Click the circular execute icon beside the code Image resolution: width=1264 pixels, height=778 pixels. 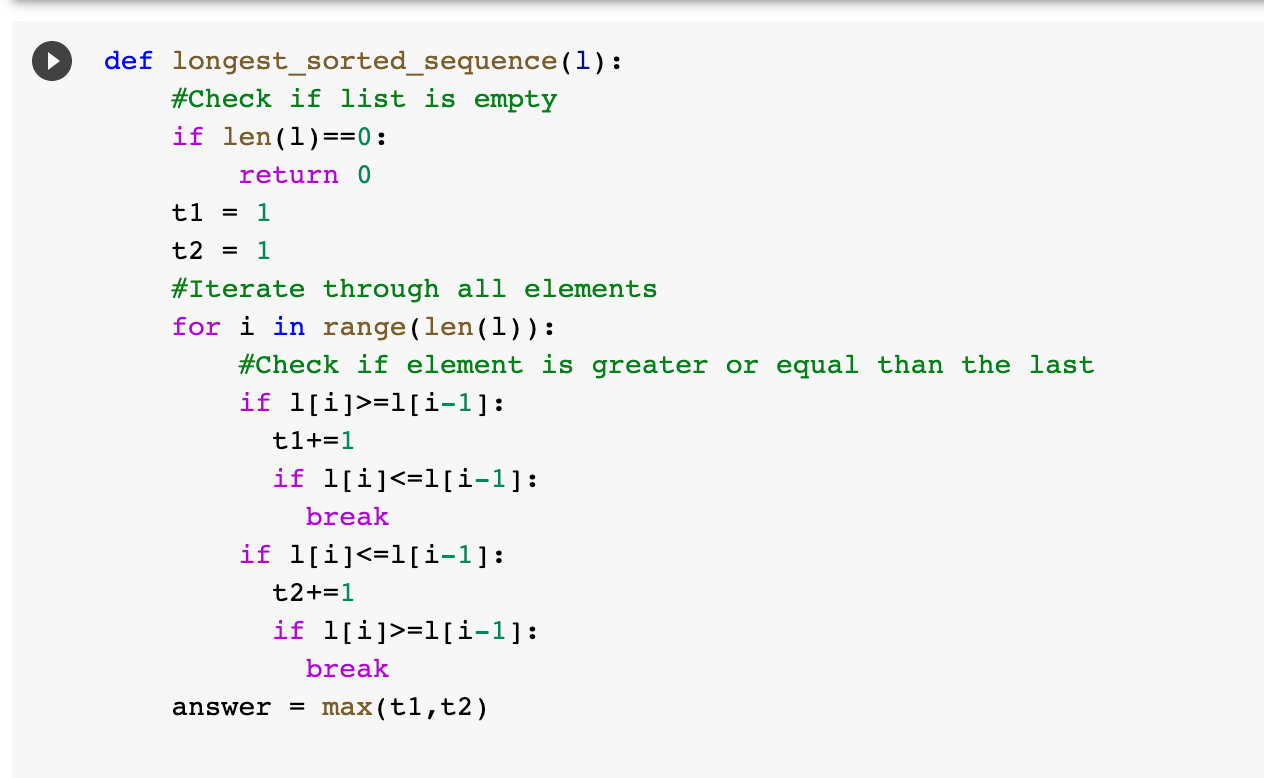(x=51, y=61)
